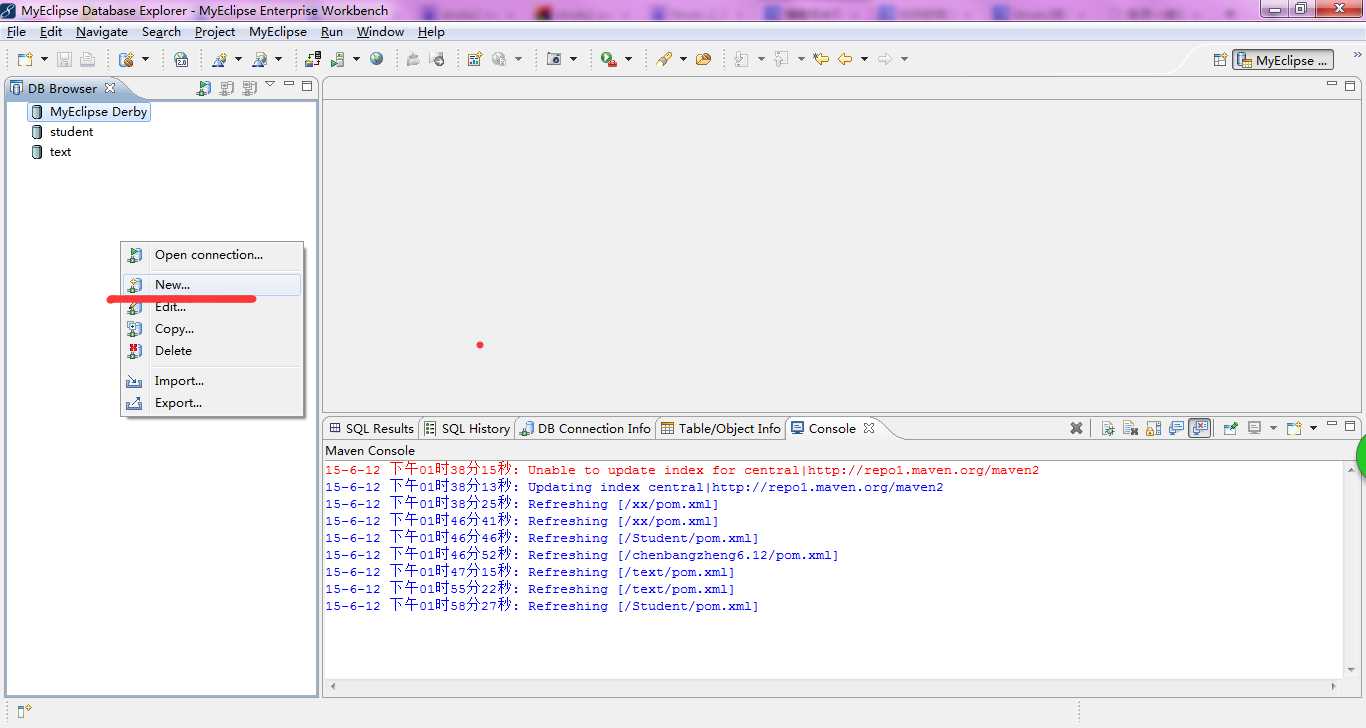This screenshot has width=1366, height=728.
Task: Click the Last Edit Location arrow icon
Action: point(821,59)
